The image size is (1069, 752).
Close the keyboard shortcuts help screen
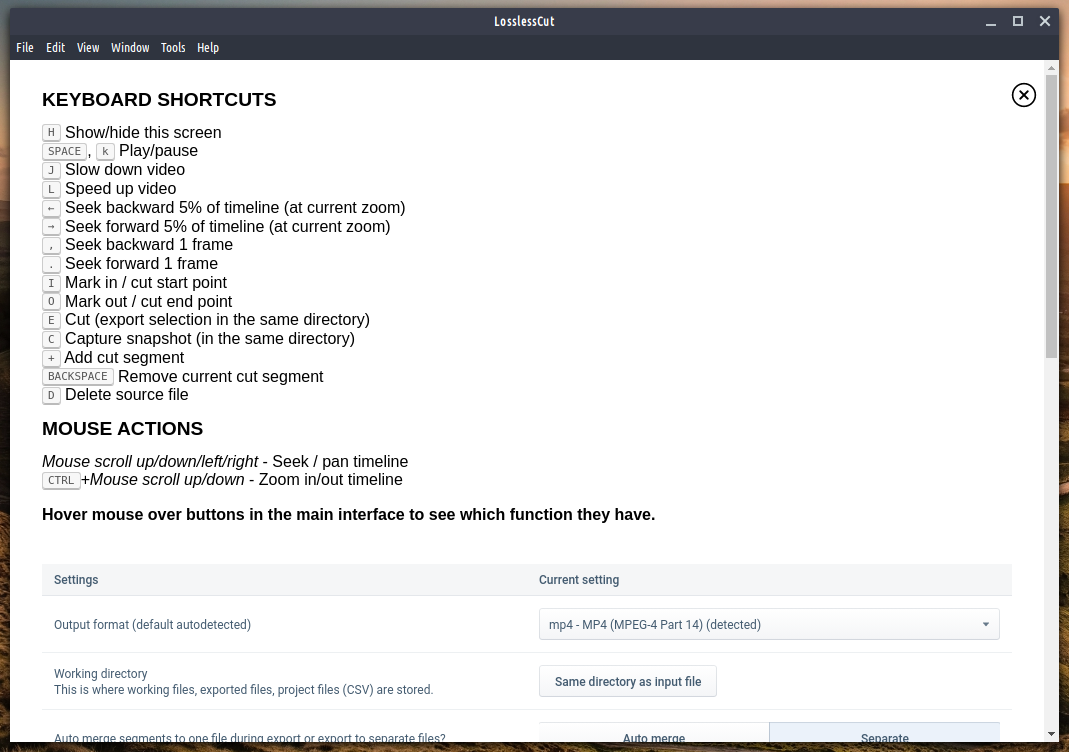pyautogui.click(x=1023, y=95)
